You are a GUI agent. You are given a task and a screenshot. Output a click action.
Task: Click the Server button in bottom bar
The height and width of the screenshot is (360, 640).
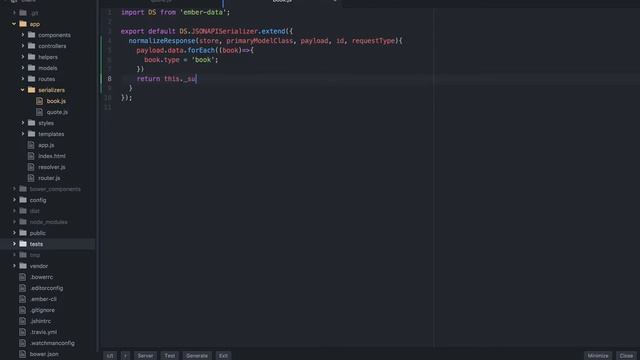point(145,356)
